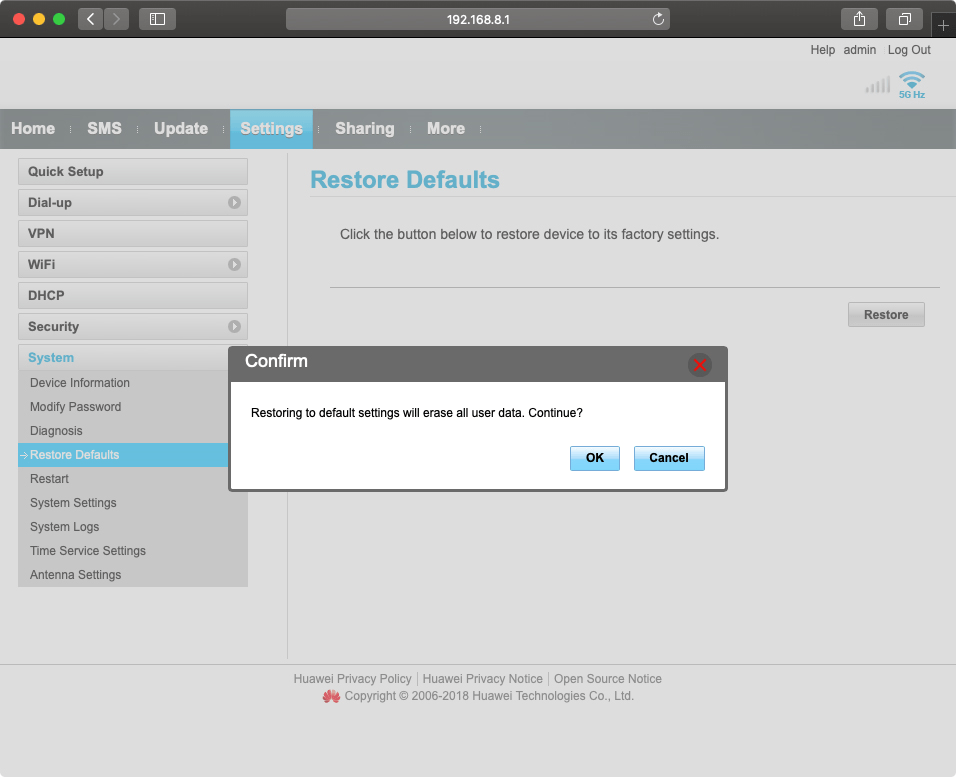Click the signal strength bars icon
This screenshot has height=777, width=956.
875,84
